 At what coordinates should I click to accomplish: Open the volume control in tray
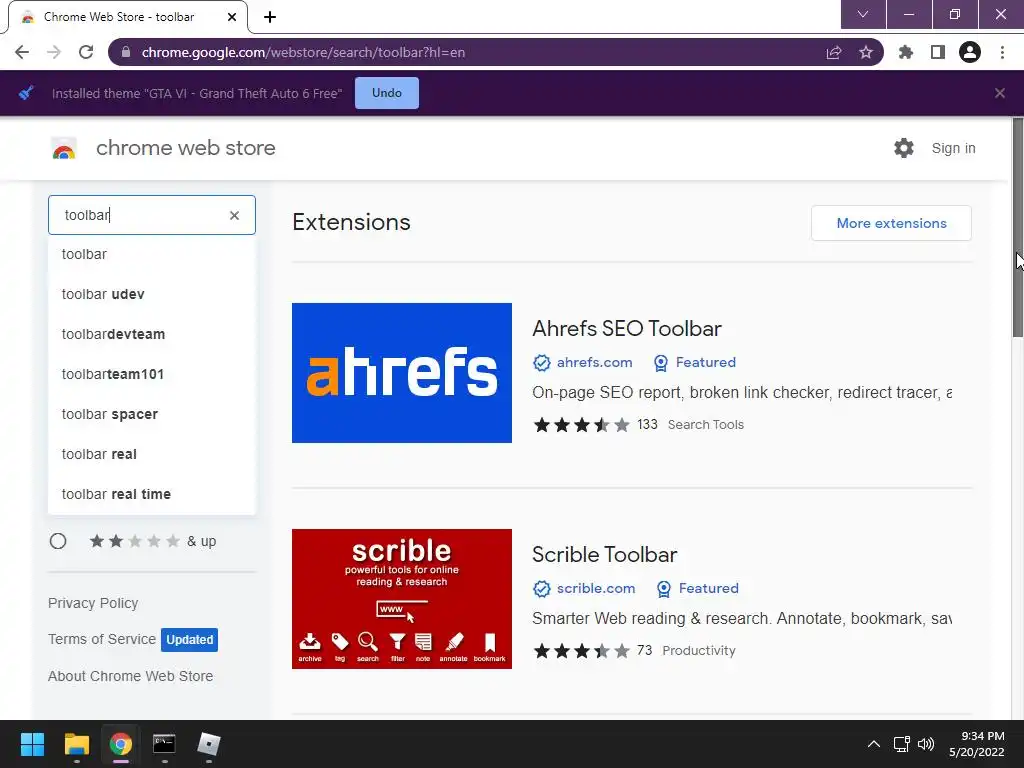(x=925, y=744)
